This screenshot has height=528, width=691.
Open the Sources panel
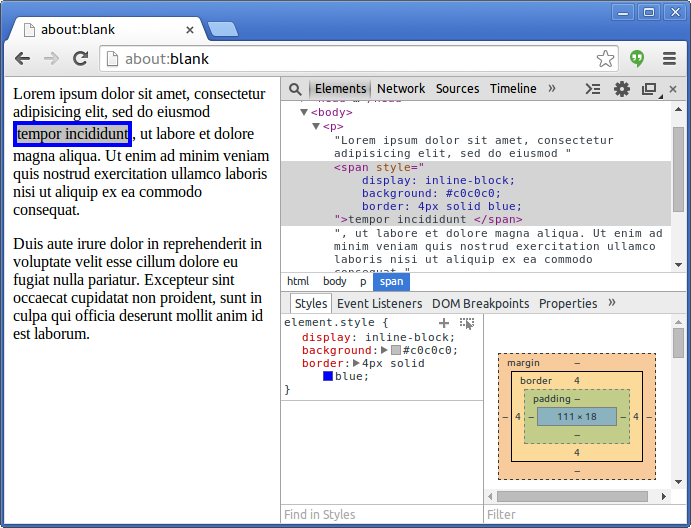457,89
